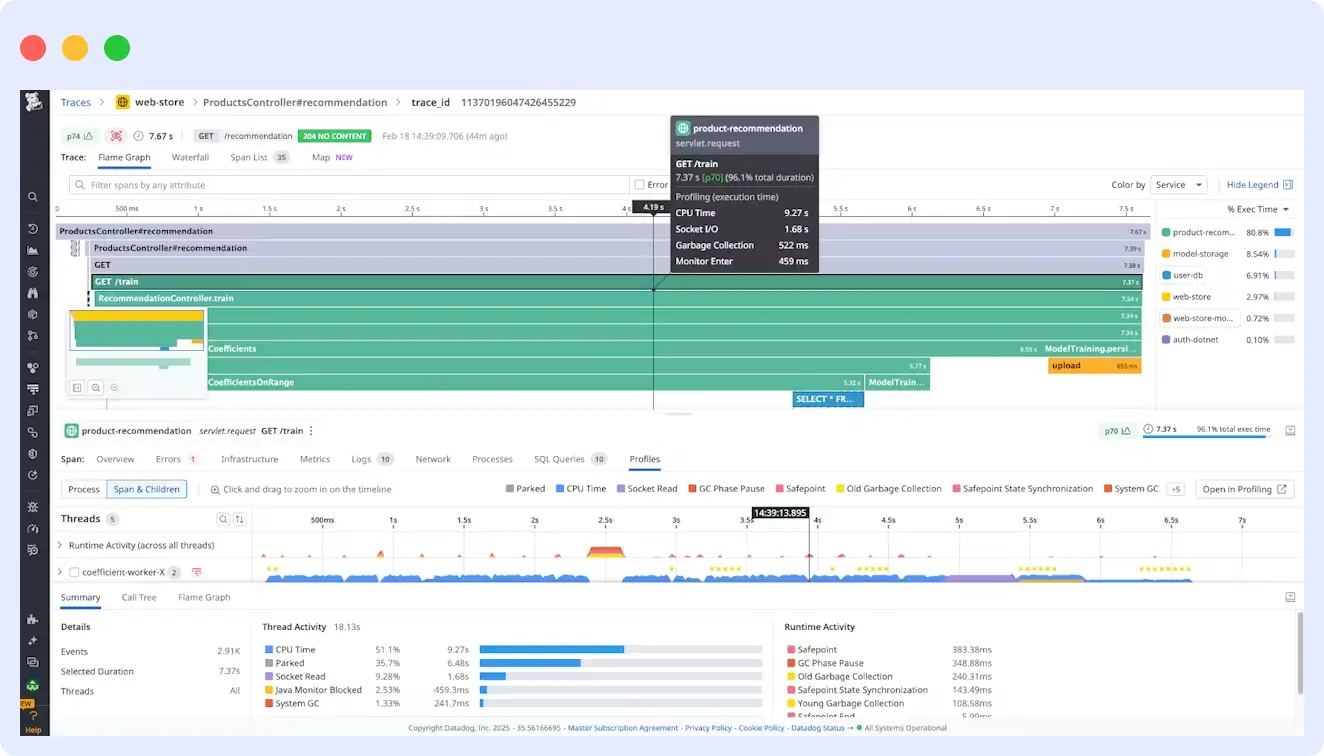
Task: Click the Open in Profiling button
Action: (x=1244, y=489)
